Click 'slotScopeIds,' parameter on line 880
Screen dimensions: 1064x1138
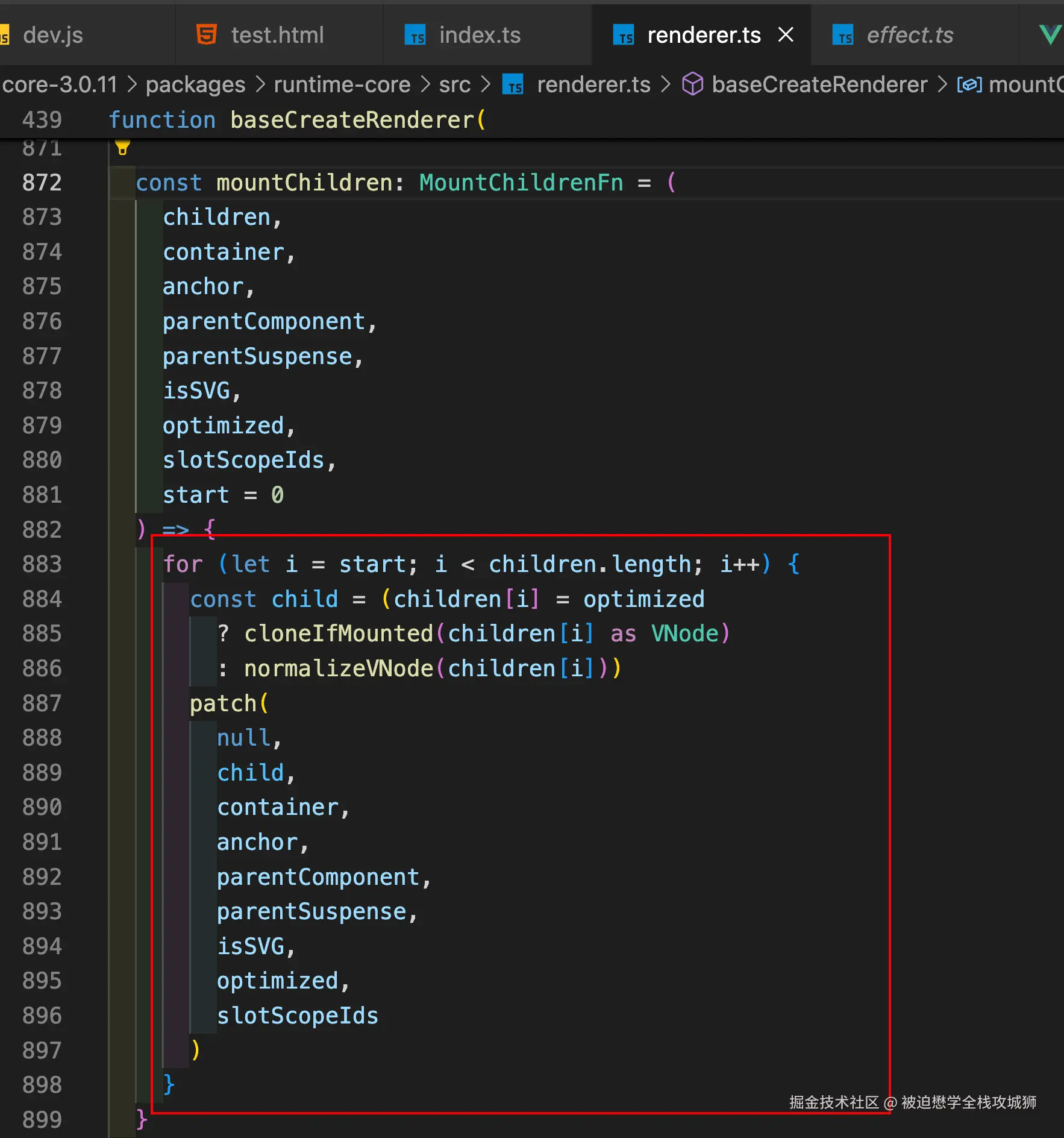click(249, 460)
